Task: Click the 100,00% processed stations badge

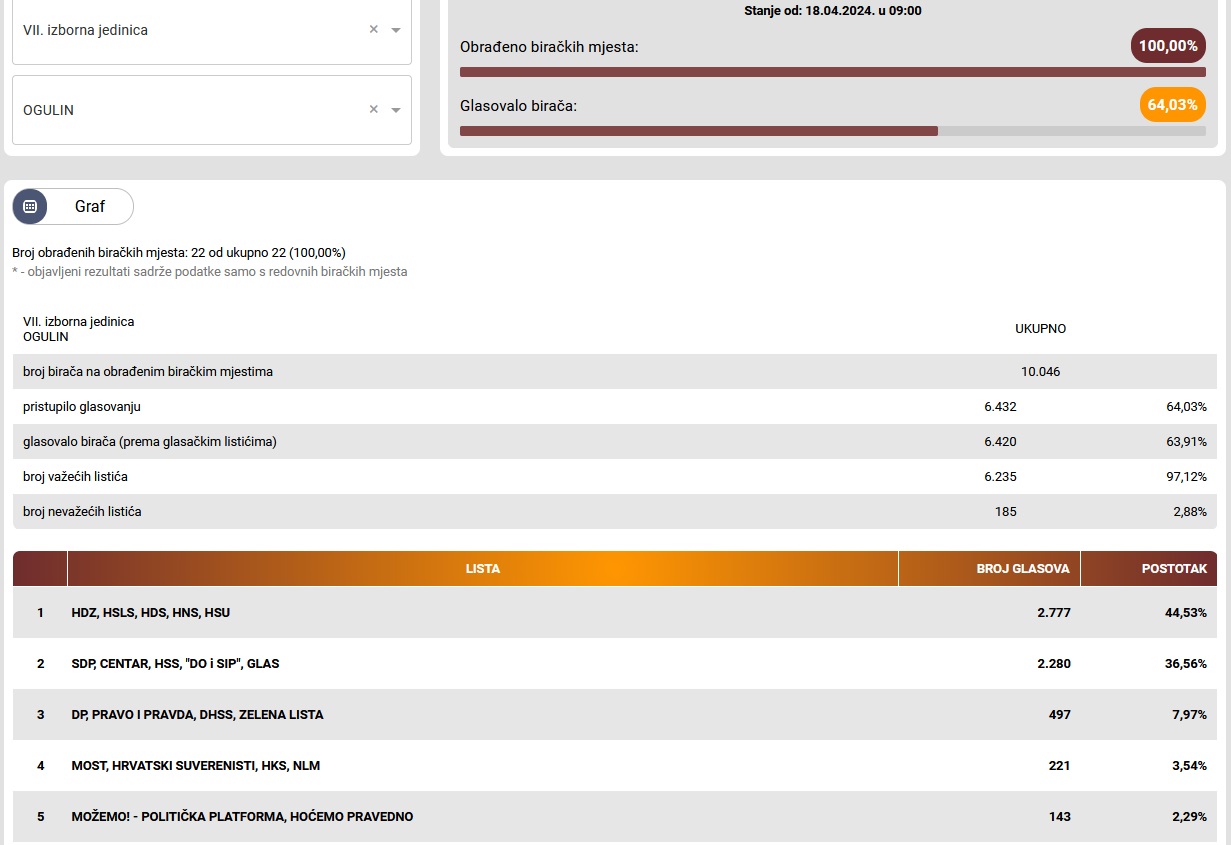Action: 1168,46
